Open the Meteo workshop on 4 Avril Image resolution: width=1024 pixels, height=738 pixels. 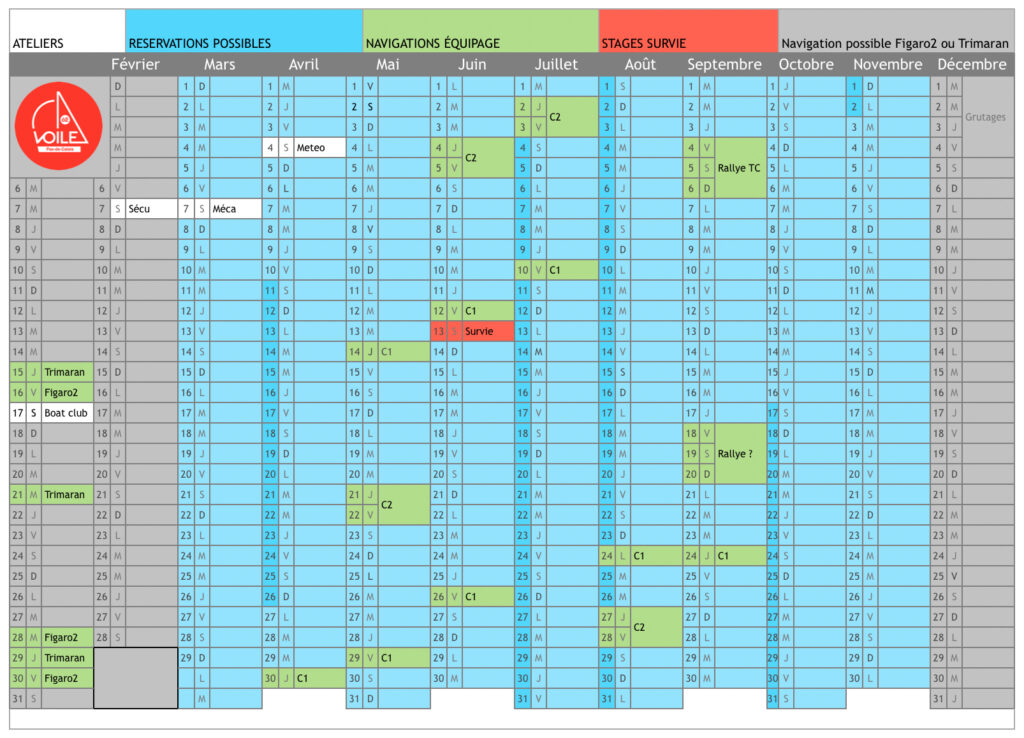coord(319,148)
